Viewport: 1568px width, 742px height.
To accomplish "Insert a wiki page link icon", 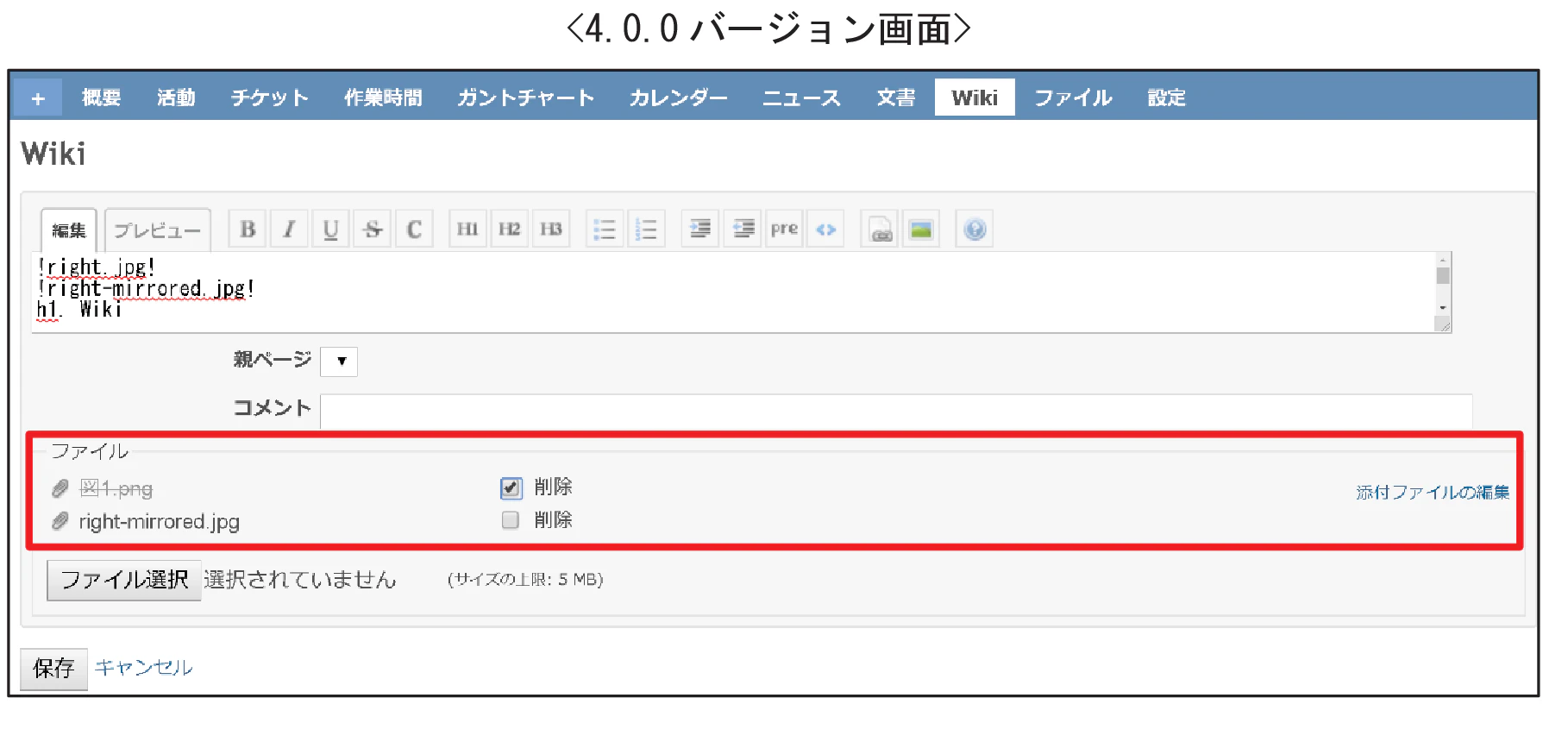I will pyautogui.click(x=880, y=230).
